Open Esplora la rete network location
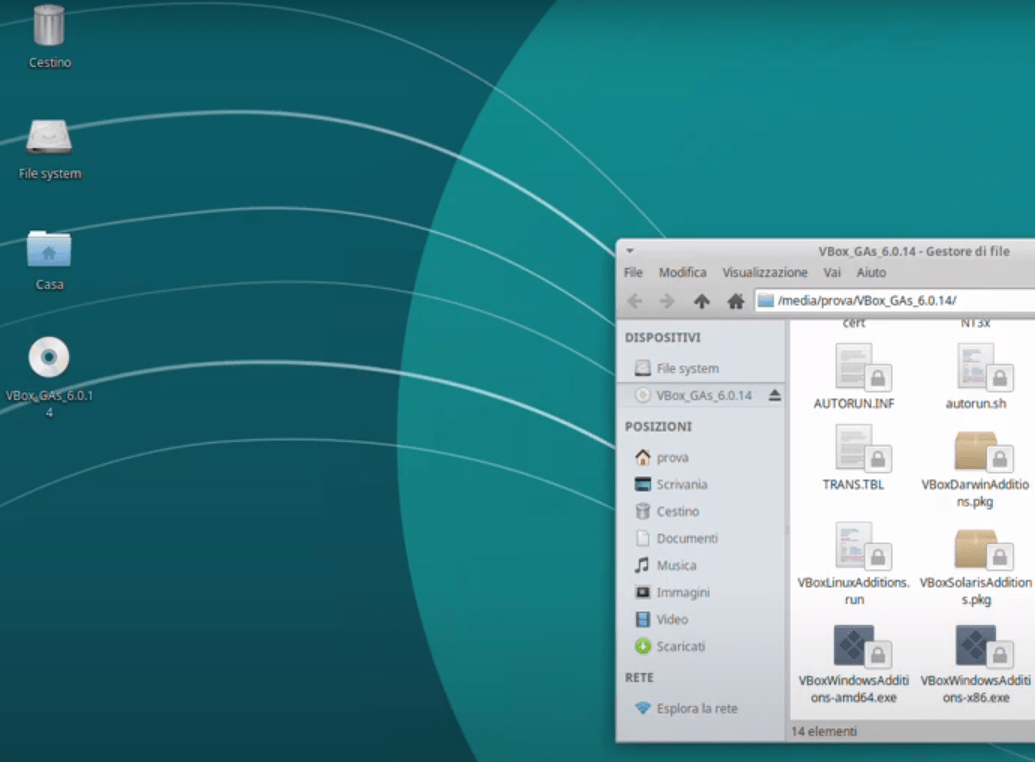The width and height of the screenshot is (1035, 762). 696,709
